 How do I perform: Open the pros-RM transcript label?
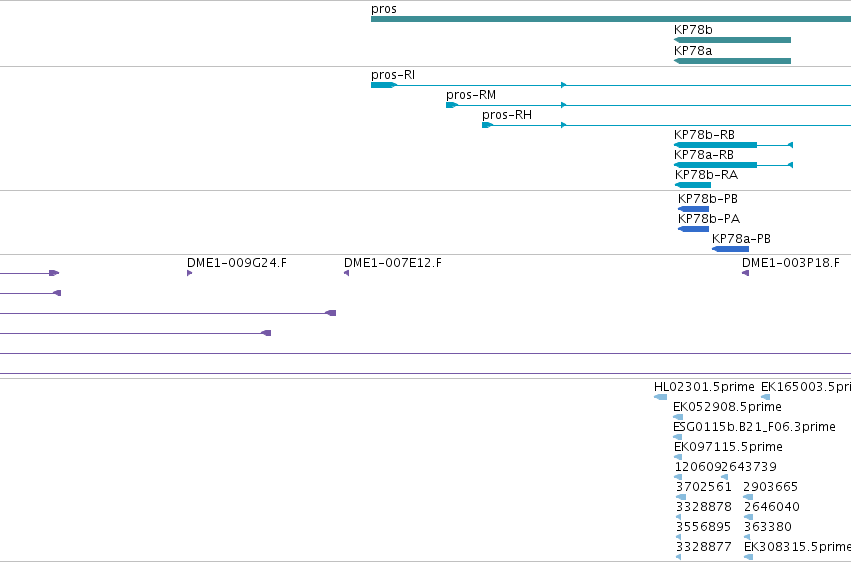471,95
